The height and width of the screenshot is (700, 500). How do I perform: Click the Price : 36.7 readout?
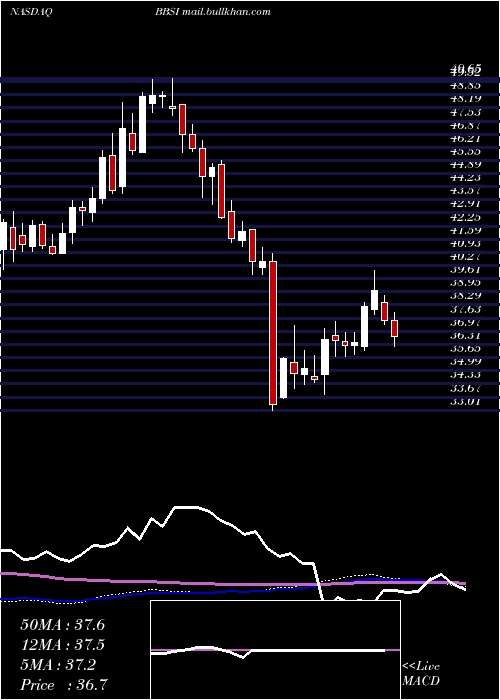pos(62,685)
